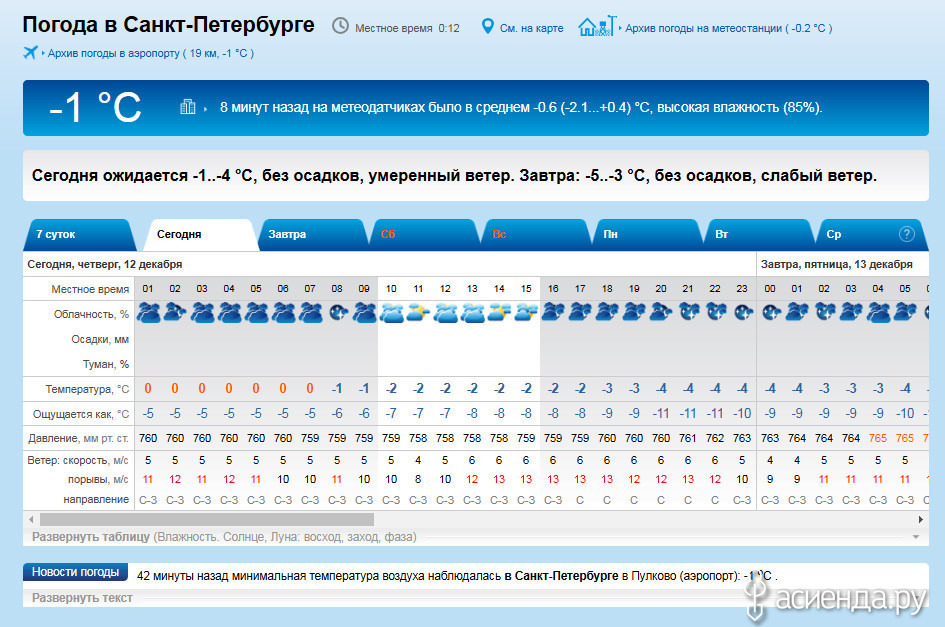
Task: Click the cloudiness icon for 00 tomorrow
Action: pos(771,313)
